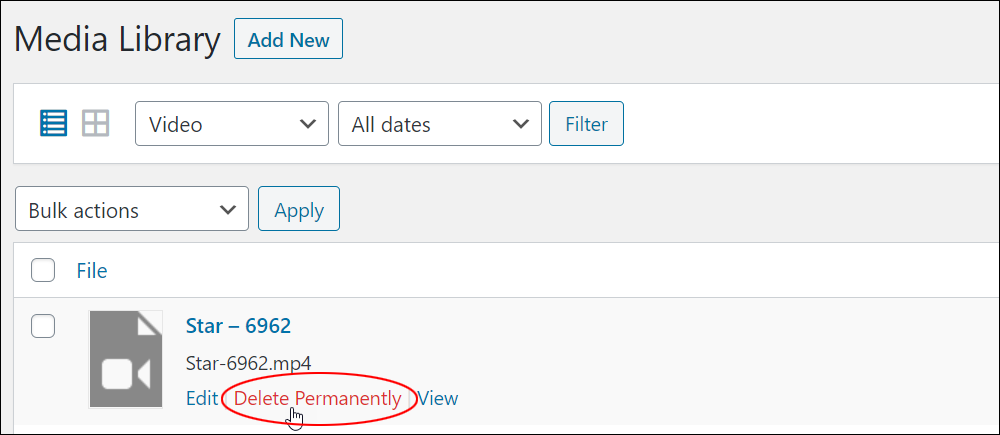Click the Edit link under Star-6962.mp4

point(202,399)
